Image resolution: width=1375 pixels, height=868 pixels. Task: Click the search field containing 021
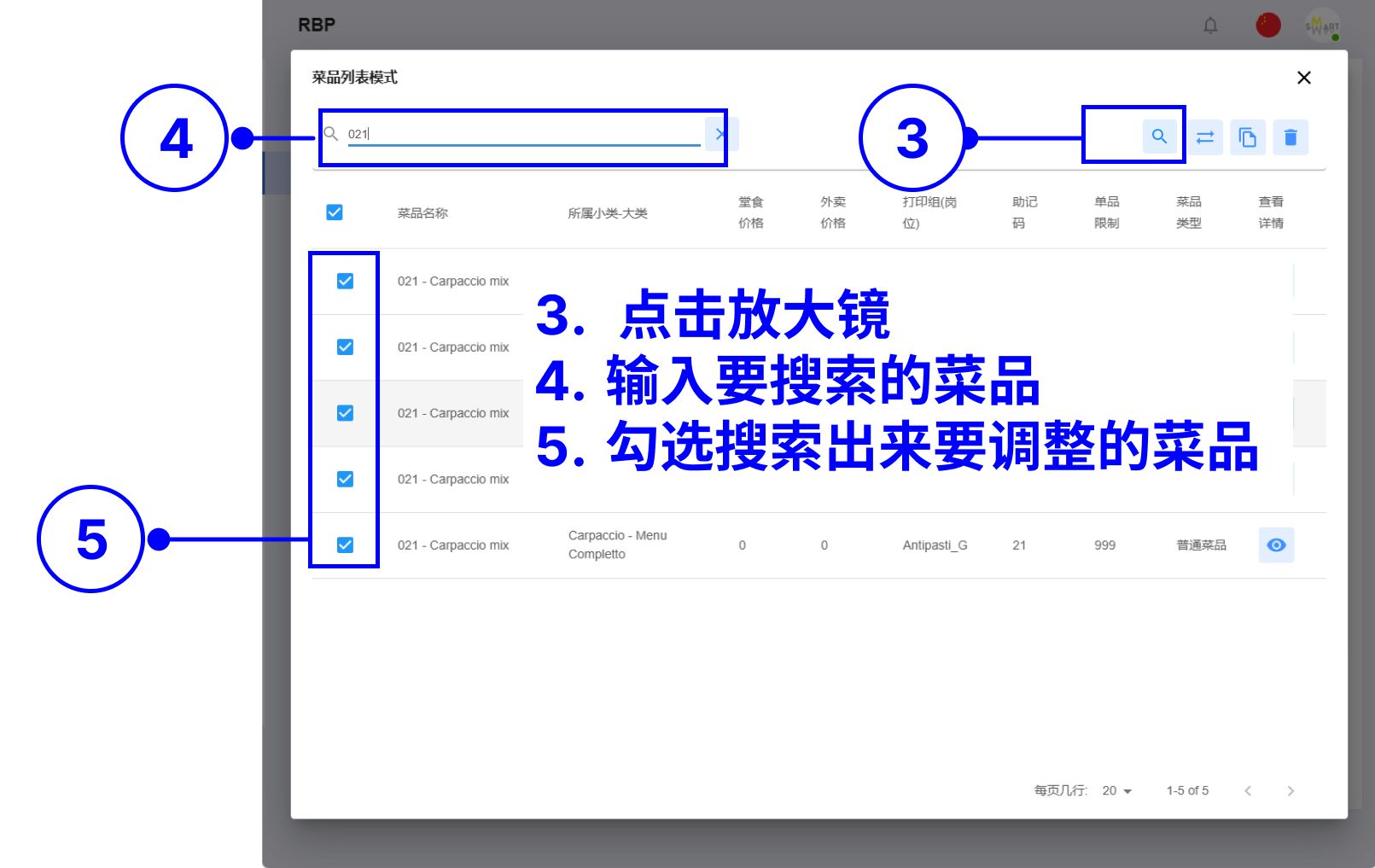coord(523,134)
